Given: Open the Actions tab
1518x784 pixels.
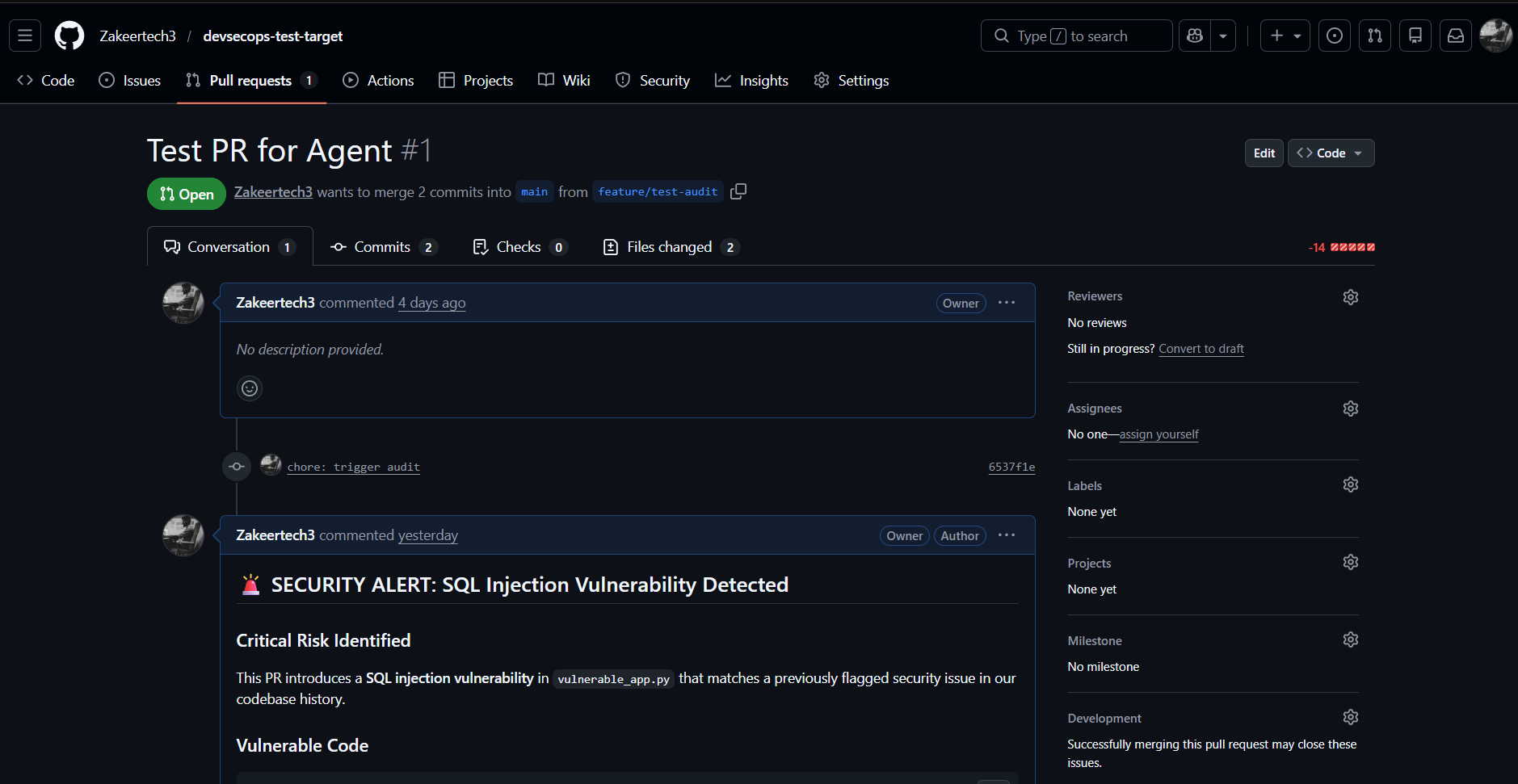Looking at the screenshot, I should (x=379, y=81).
